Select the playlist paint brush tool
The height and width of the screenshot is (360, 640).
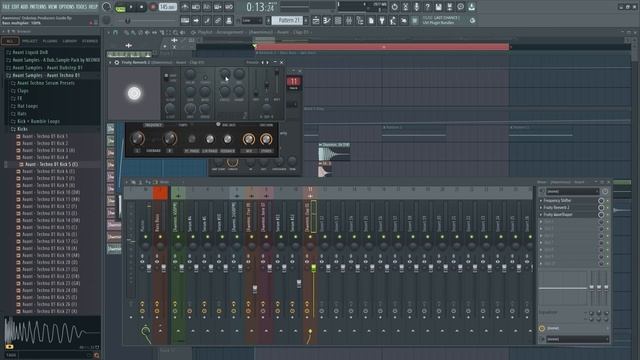point(133,32)
